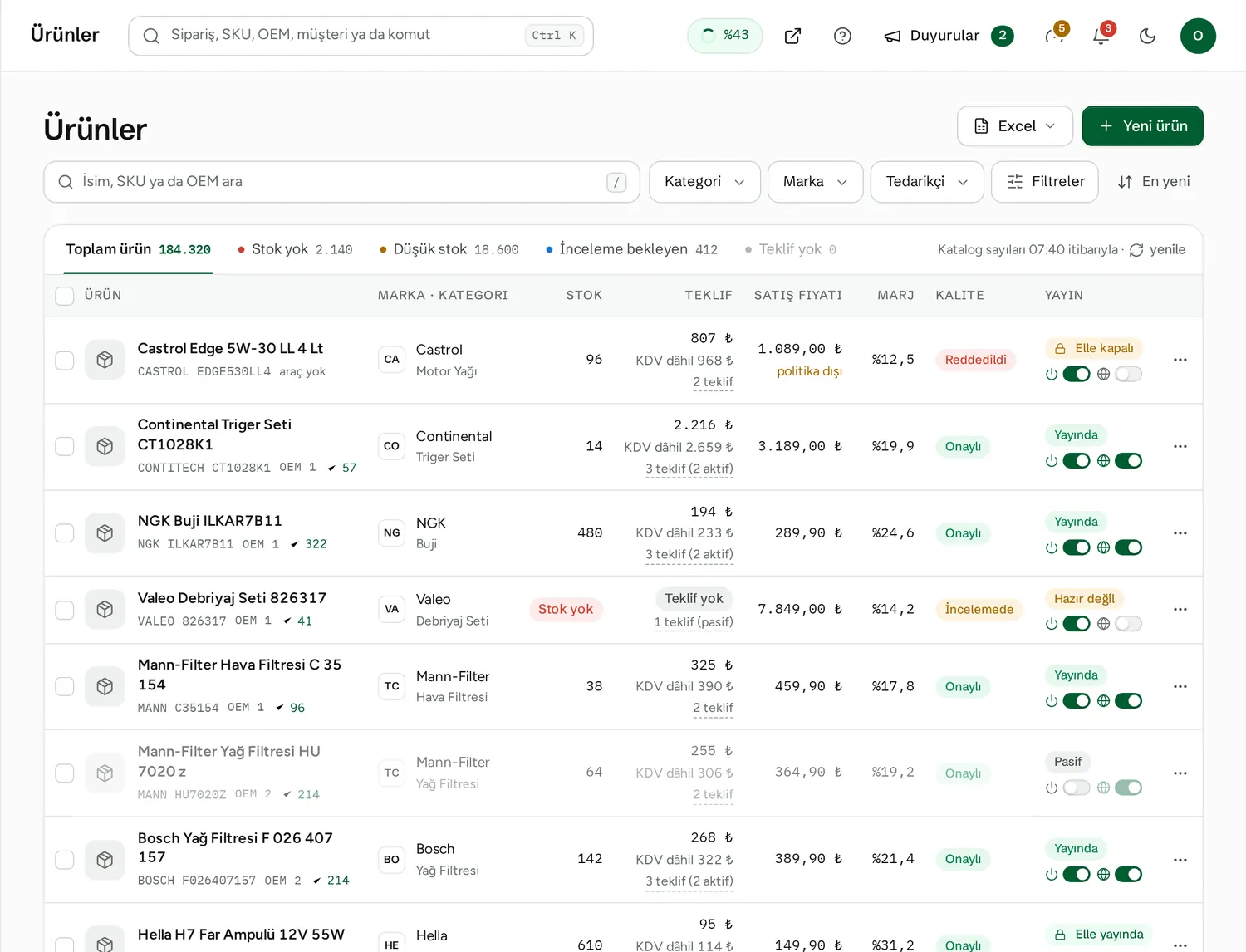
Task: Open the help question mark icon
Action: [x=842, y=36]
